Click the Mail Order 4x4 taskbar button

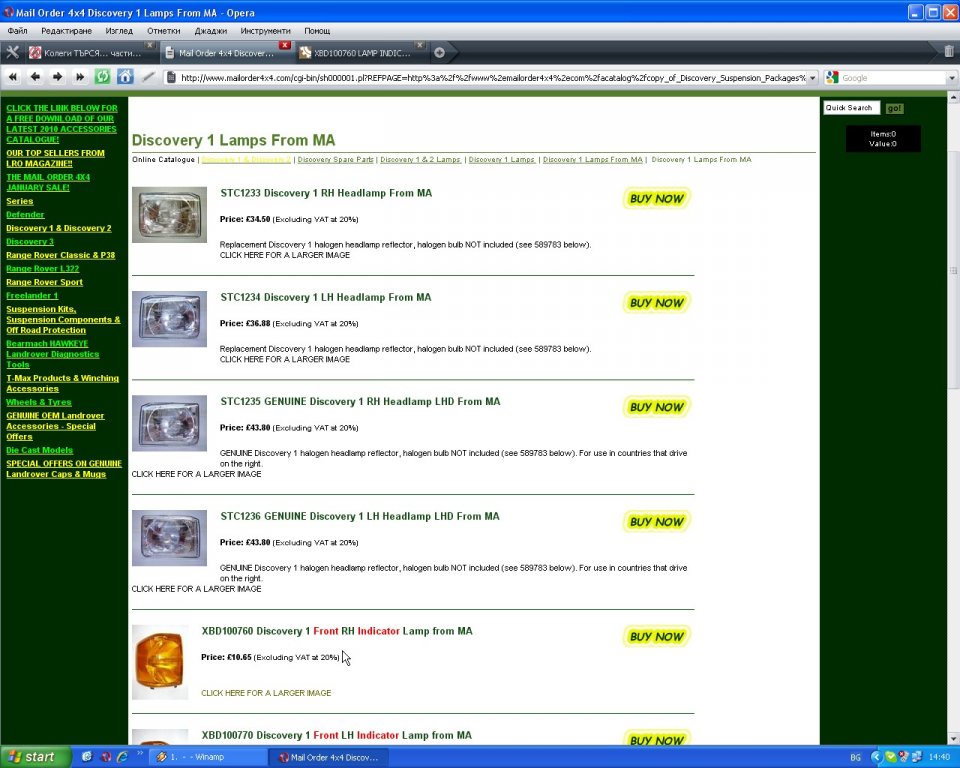[329, 757]
